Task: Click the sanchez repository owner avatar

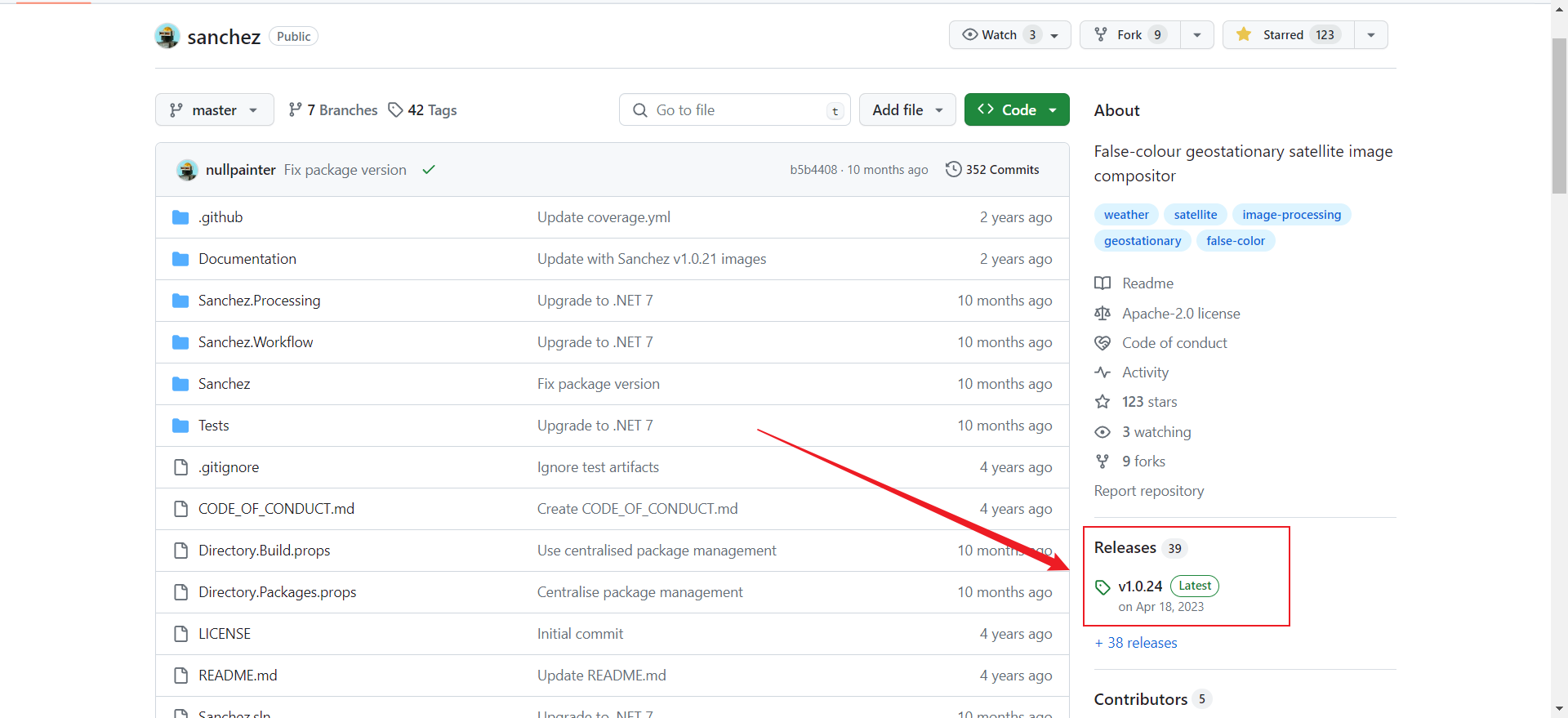Action: (167, 36)
